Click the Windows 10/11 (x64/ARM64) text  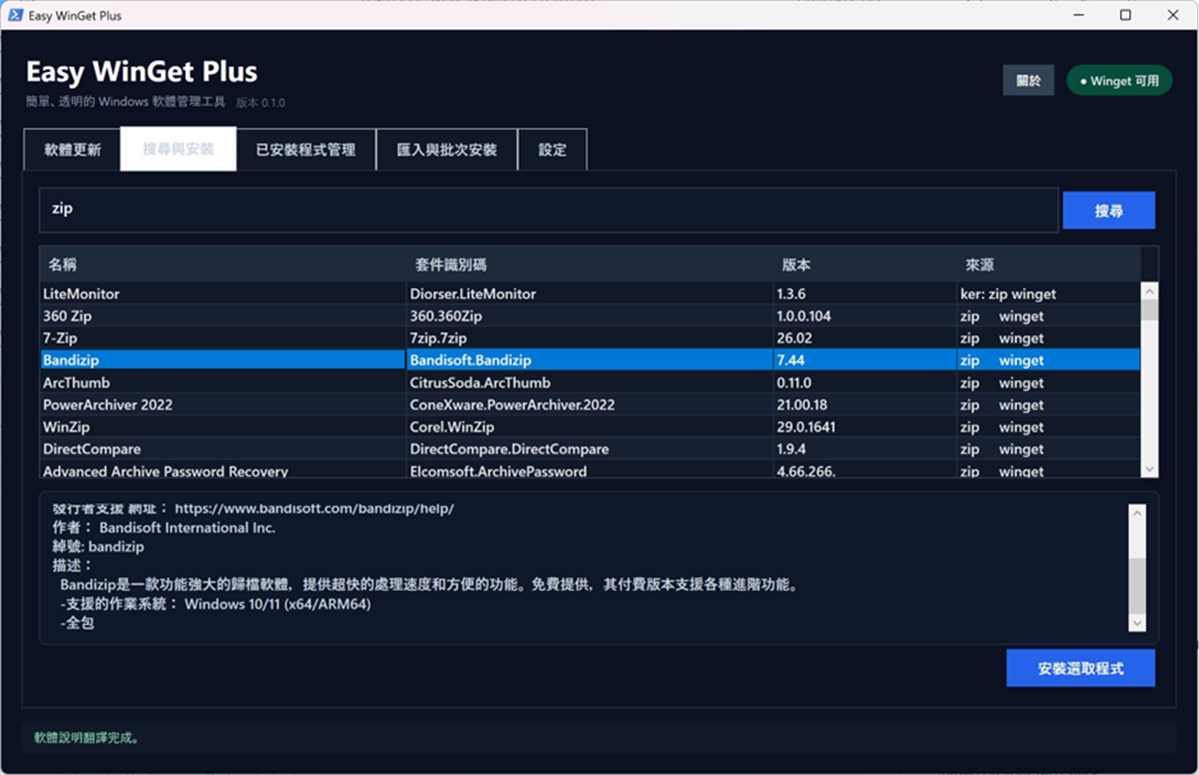278,604
